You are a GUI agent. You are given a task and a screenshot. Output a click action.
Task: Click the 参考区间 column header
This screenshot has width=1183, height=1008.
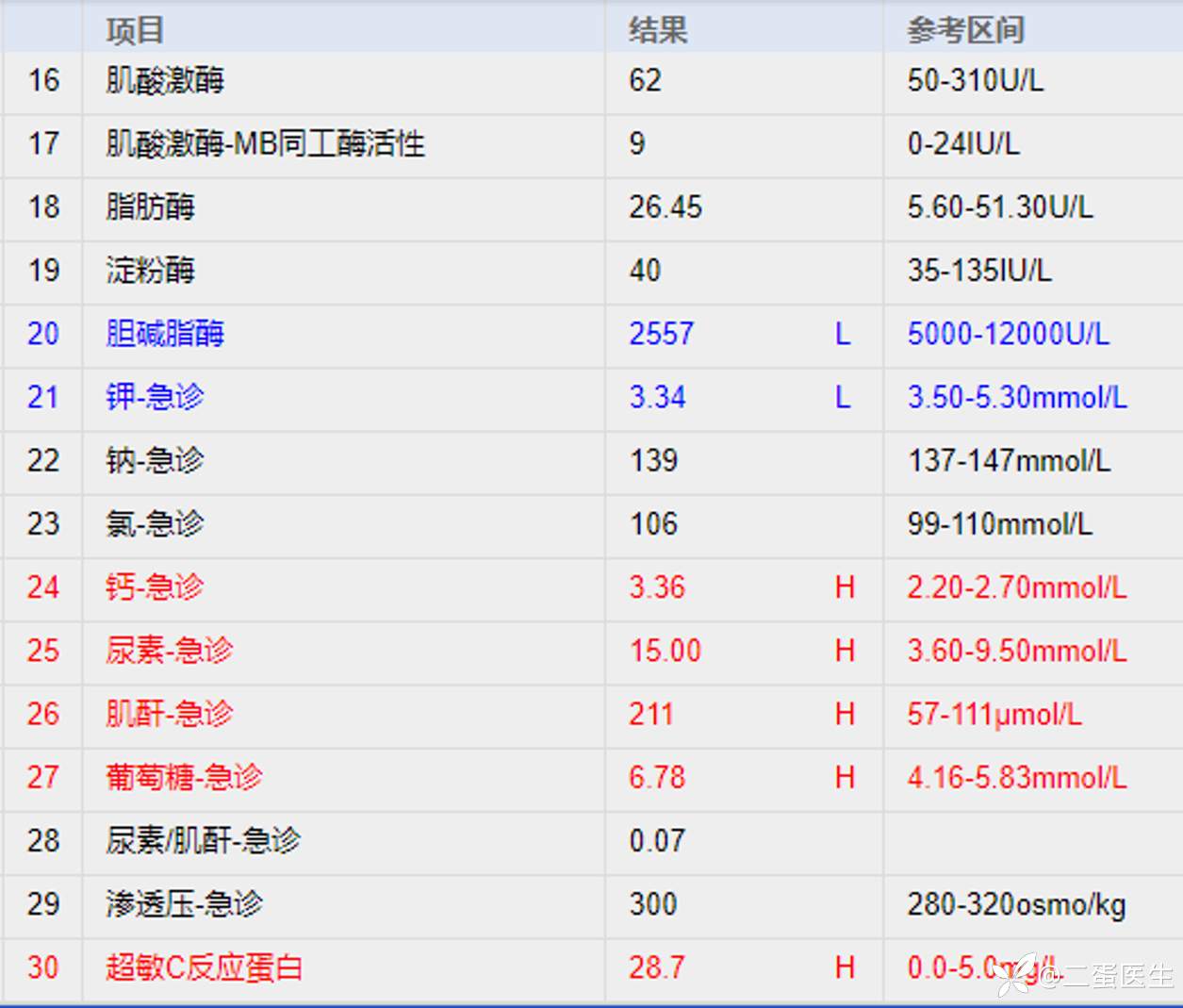pos(965,30)
